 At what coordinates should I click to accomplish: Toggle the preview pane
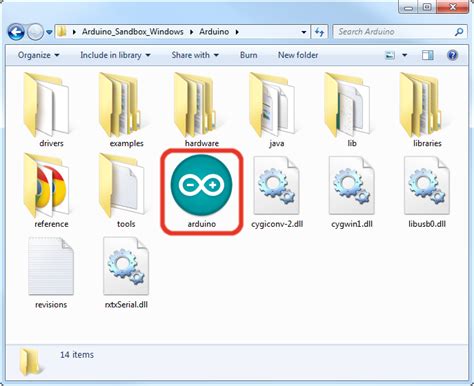(x=428, y=55)
